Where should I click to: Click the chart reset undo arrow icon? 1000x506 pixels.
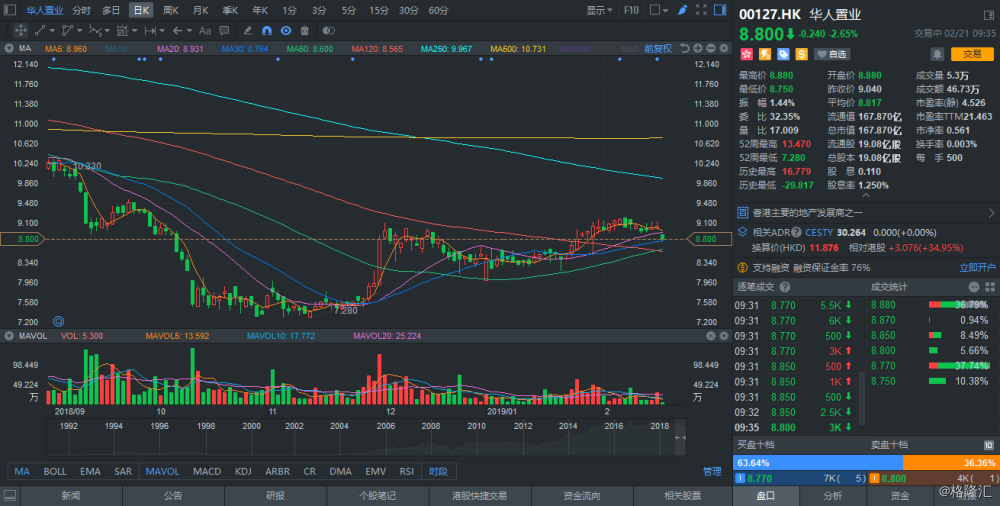pyautogui.click(x=685, y=48)
